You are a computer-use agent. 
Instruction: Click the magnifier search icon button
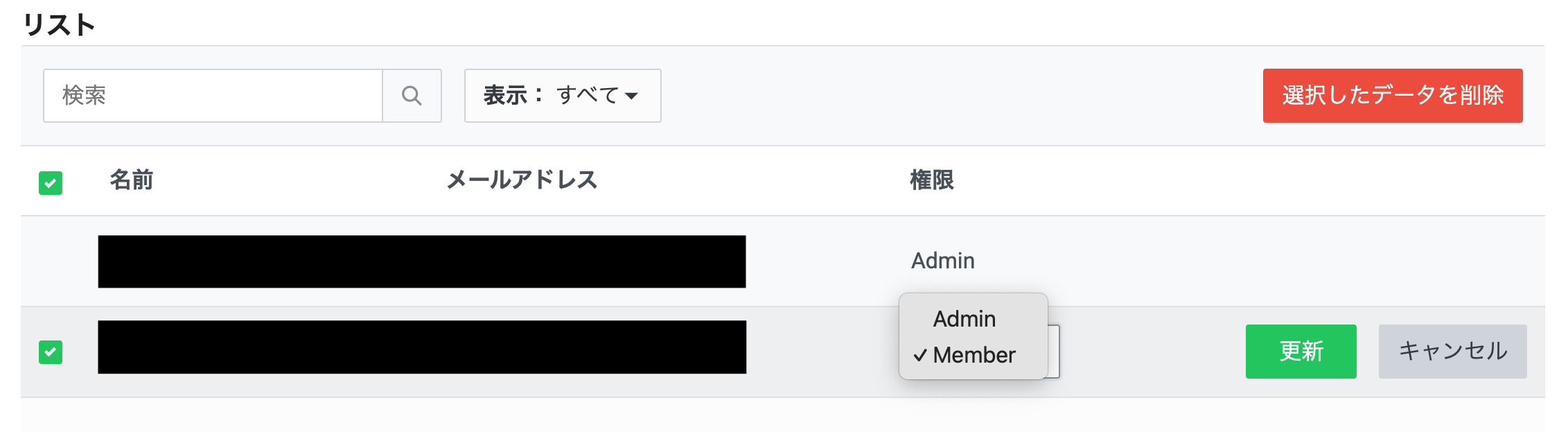412,96
